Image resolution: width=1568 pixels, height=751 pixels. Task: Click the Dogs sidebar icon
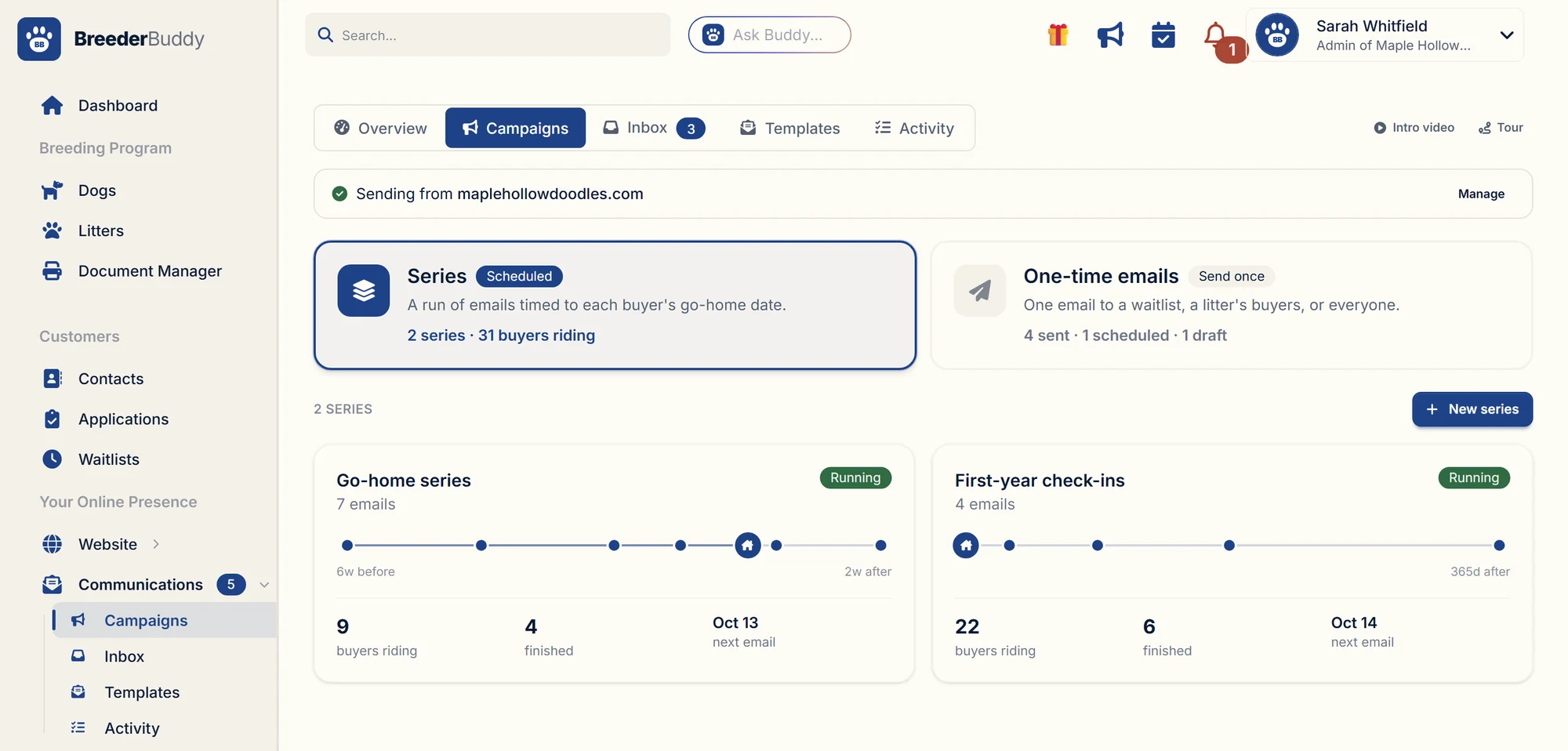tap(52, 190)
